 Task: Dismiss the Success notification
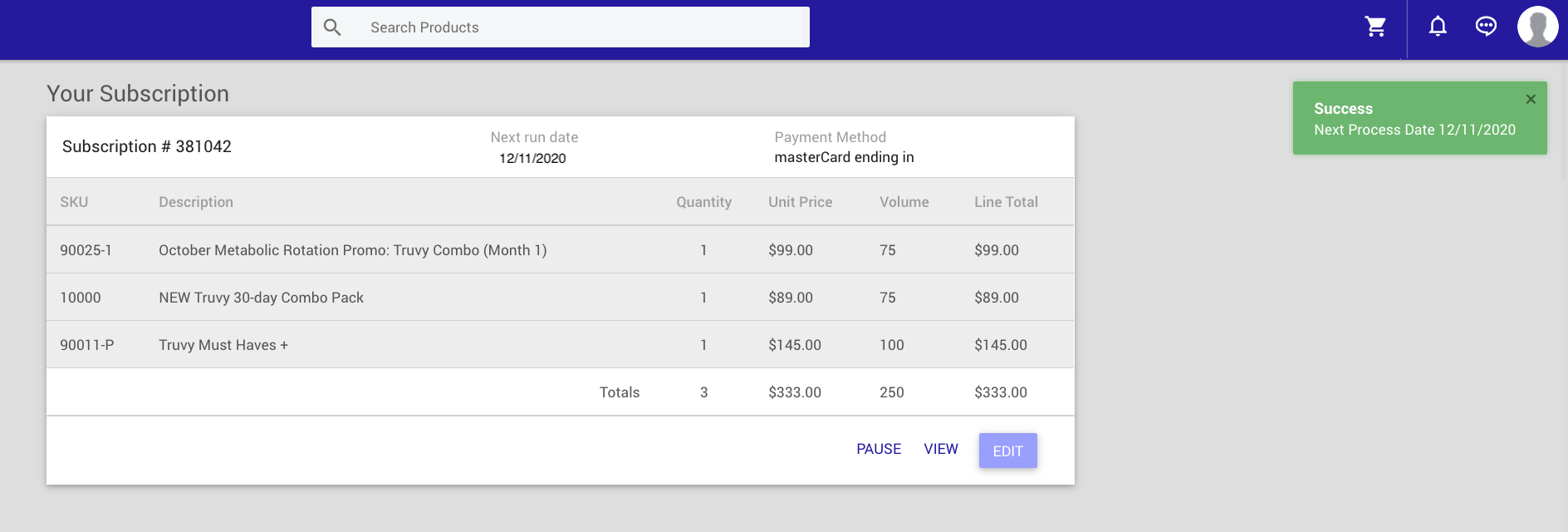coord(1531,99)
